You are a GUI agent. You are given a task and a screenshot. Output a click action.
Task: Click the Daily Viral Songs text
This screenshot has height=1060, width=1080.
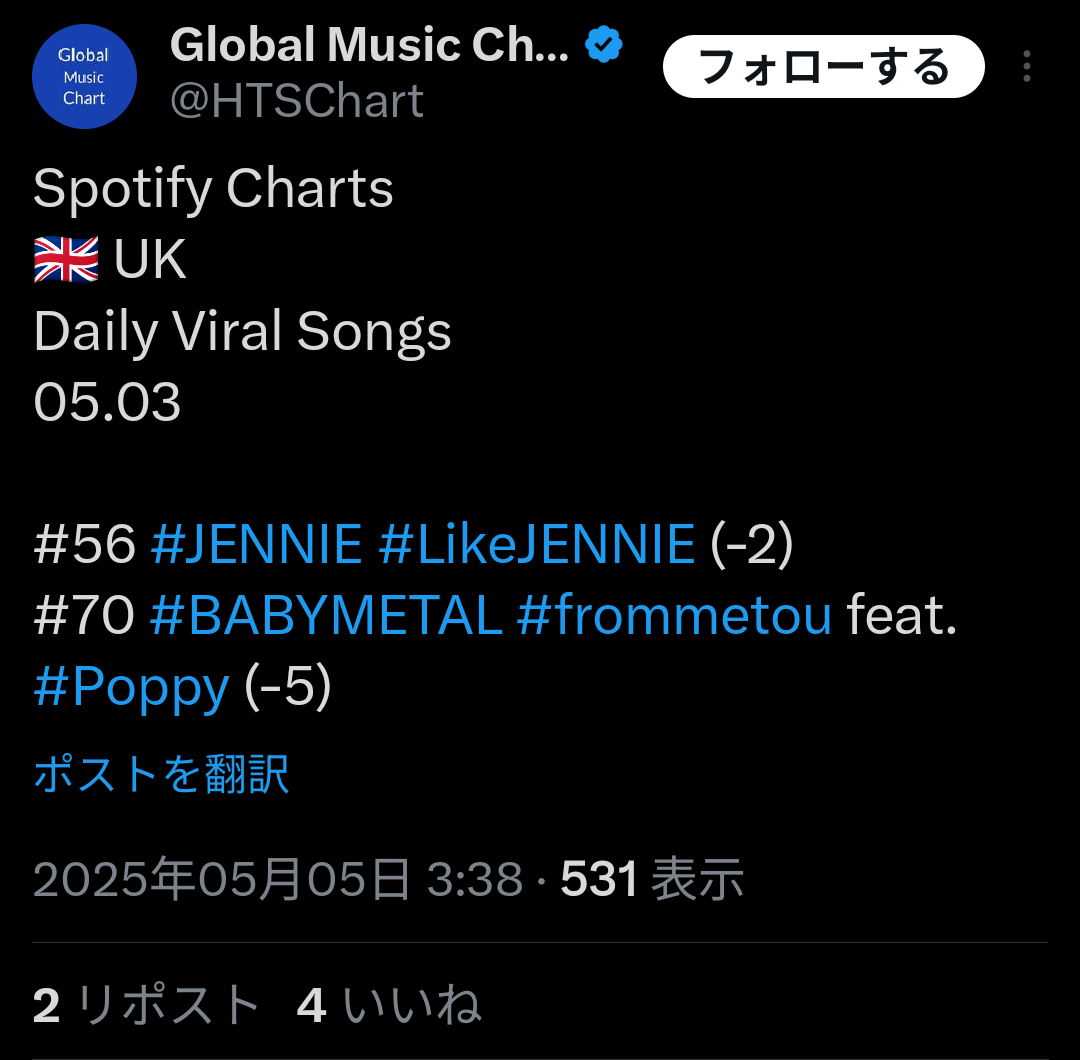(242, 332)
